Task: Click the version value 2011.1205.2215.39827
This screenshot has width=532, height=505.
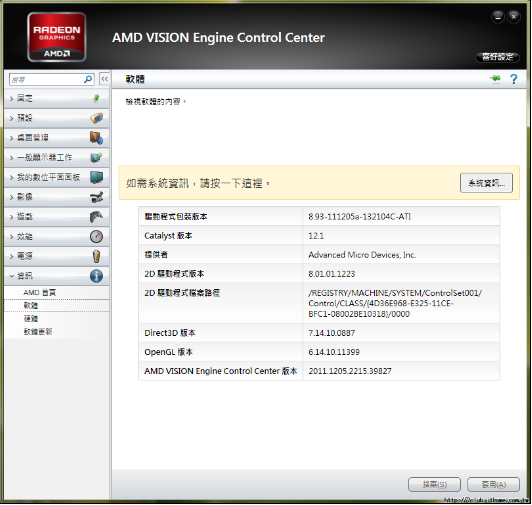Action: (x=350, y=371)
